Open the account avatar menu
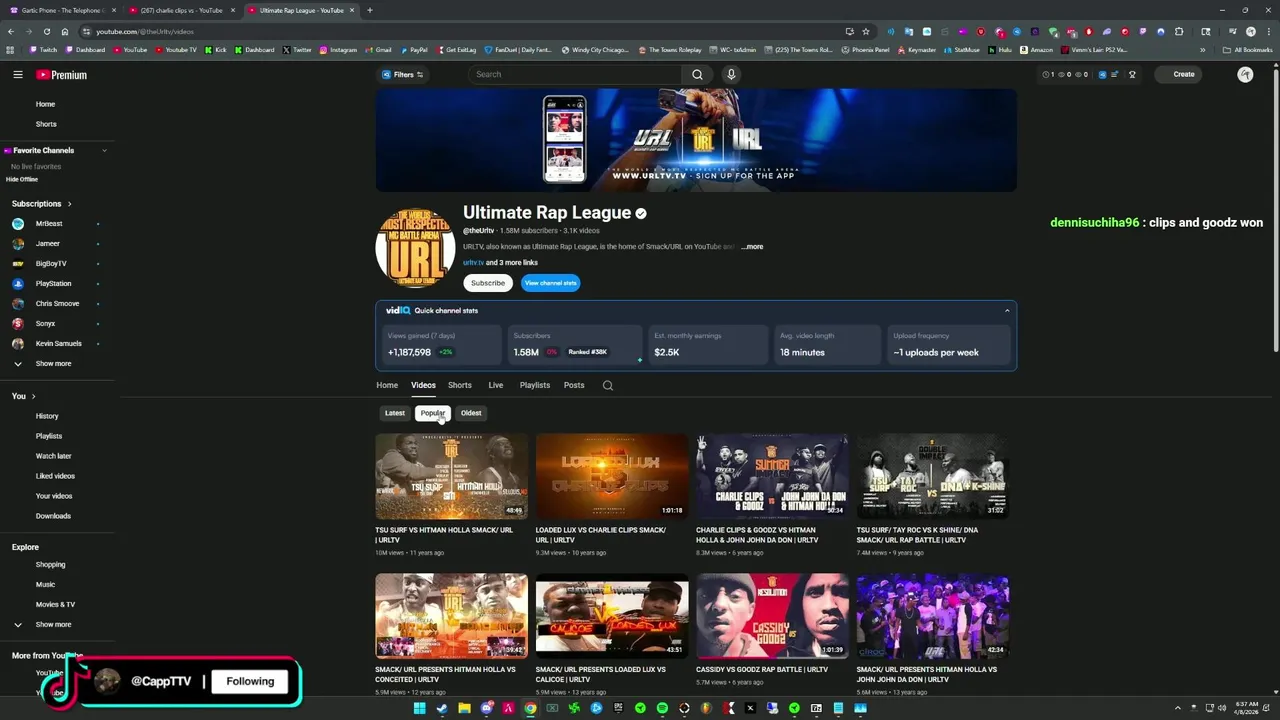 1245,74
